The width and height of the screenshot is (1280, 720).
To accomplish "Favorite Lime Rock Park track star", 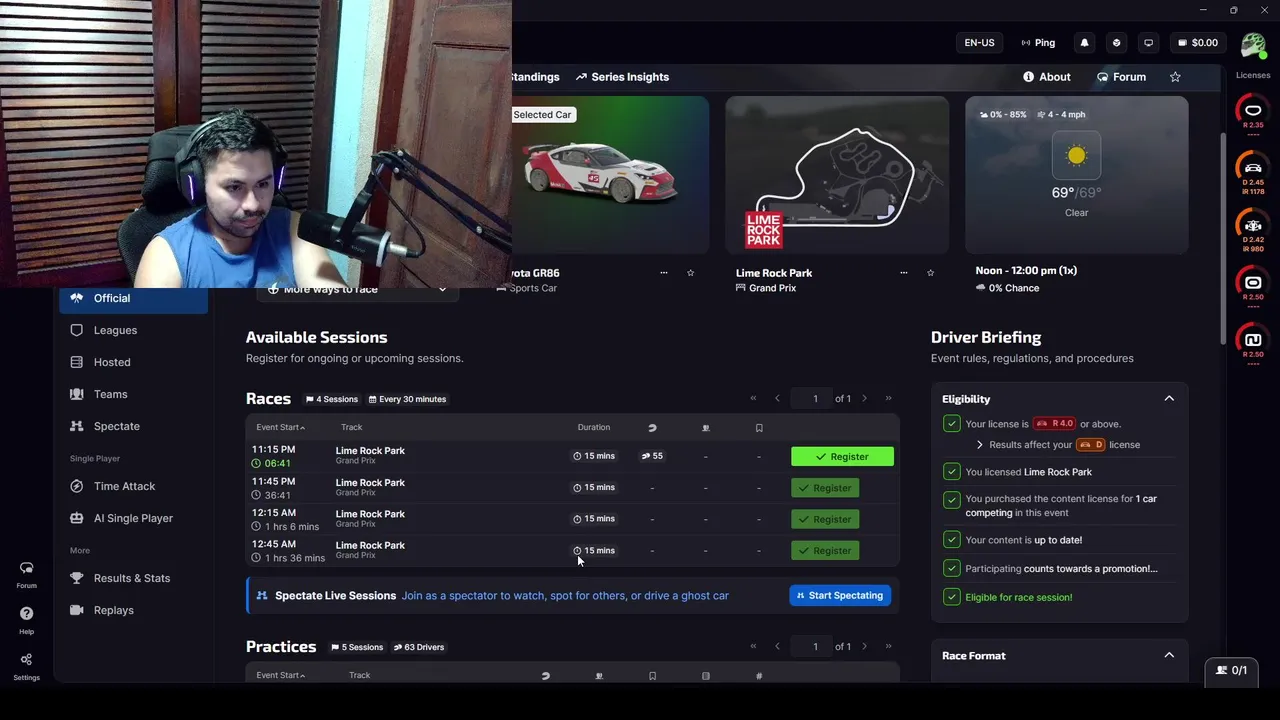I will click(x=930, y=273).
